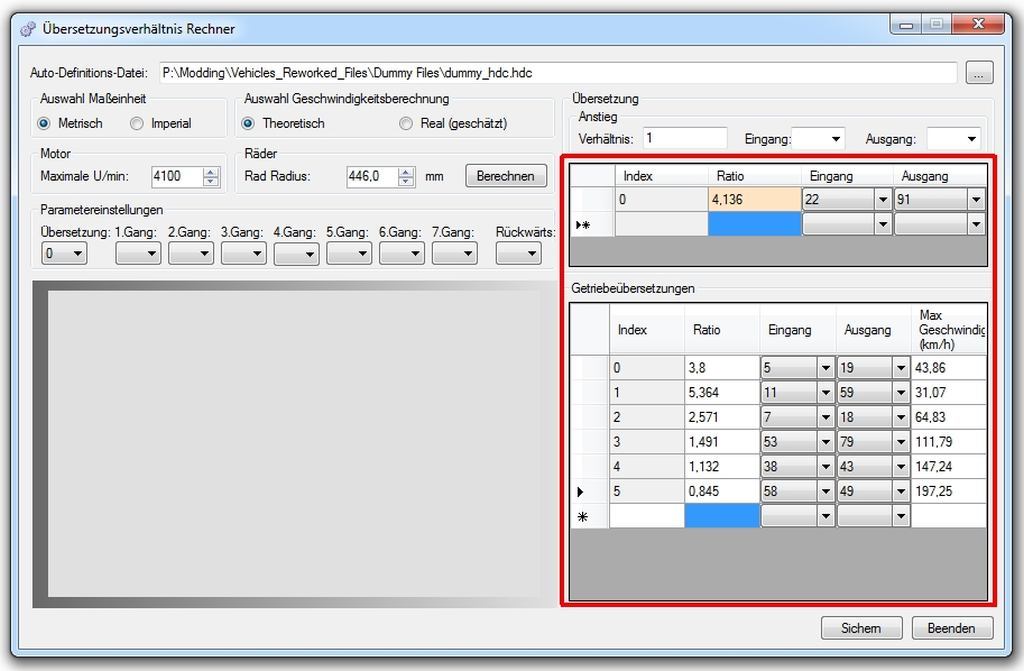
Task: Click Max Geschwindigkeit column header
Action: click(949, 329)
